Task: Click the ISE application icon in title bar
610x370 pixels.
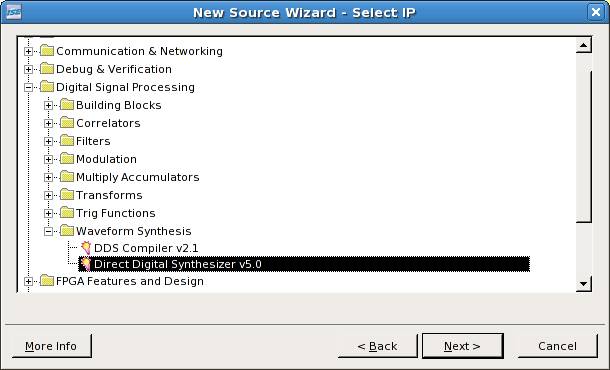Action: [14, 12]
